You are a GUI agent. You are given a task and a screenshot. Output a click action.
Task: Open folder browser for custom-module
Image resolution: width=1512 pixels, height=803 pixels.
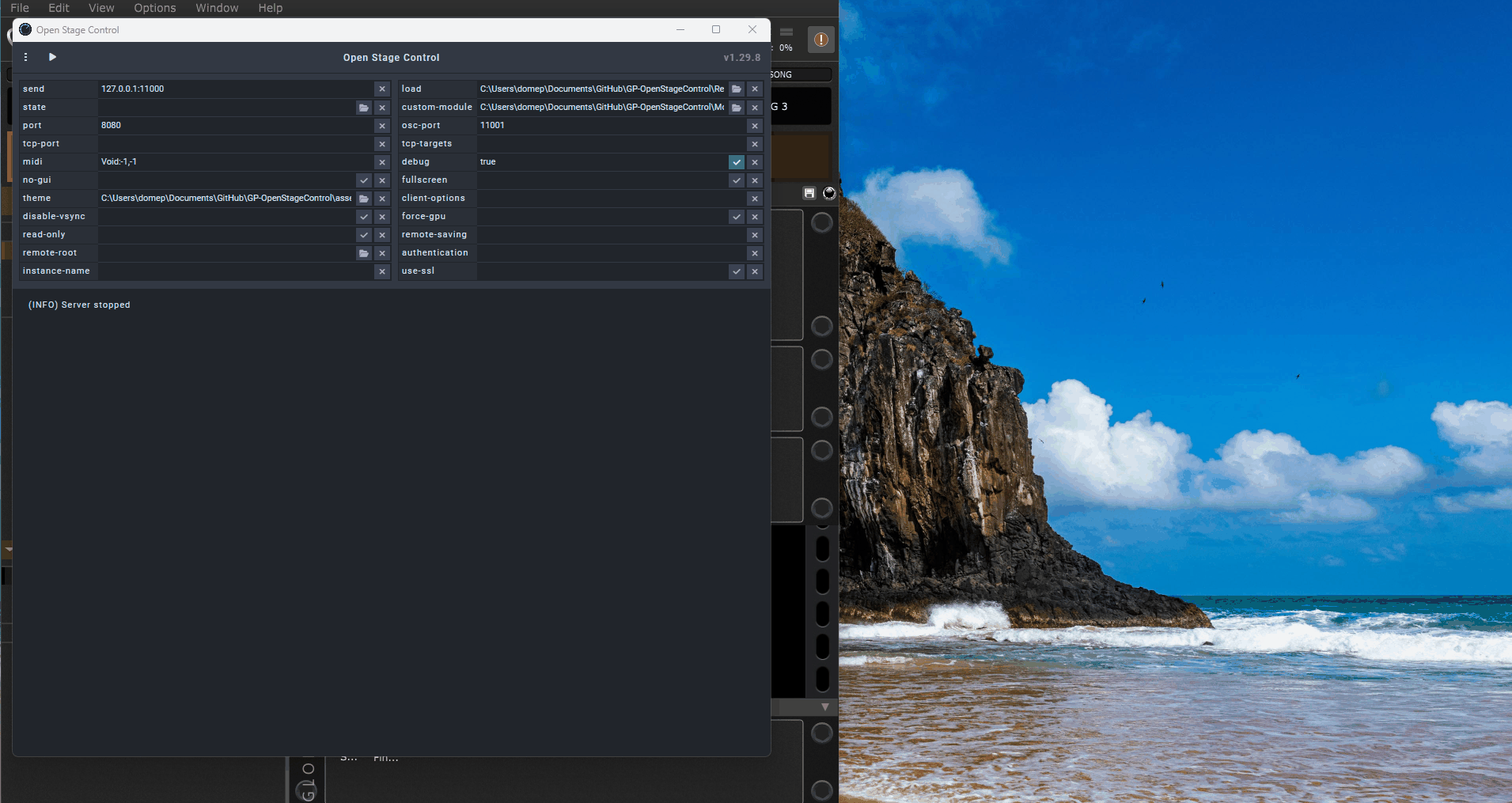point(737,108)
